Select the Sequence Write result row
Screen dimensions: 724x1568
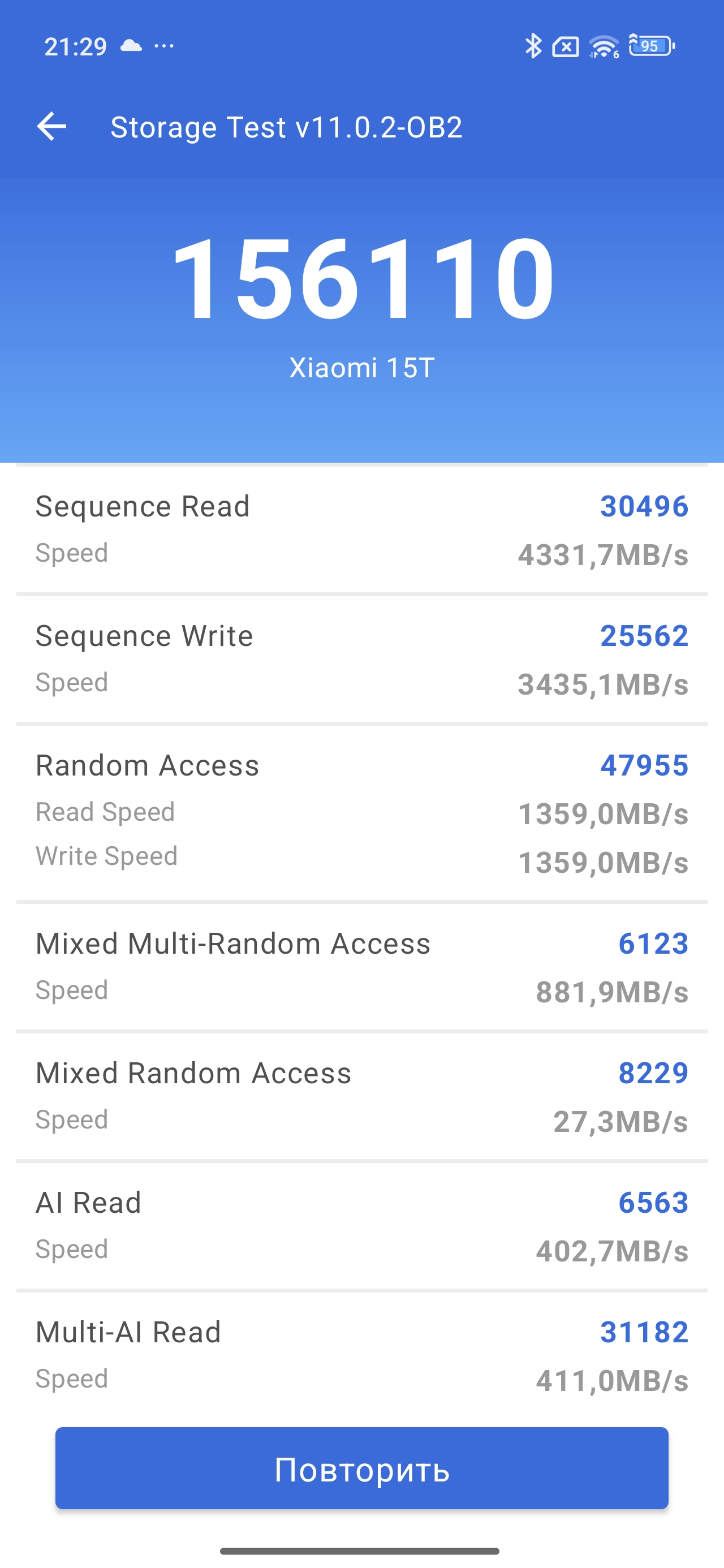(x=361, y=659)
